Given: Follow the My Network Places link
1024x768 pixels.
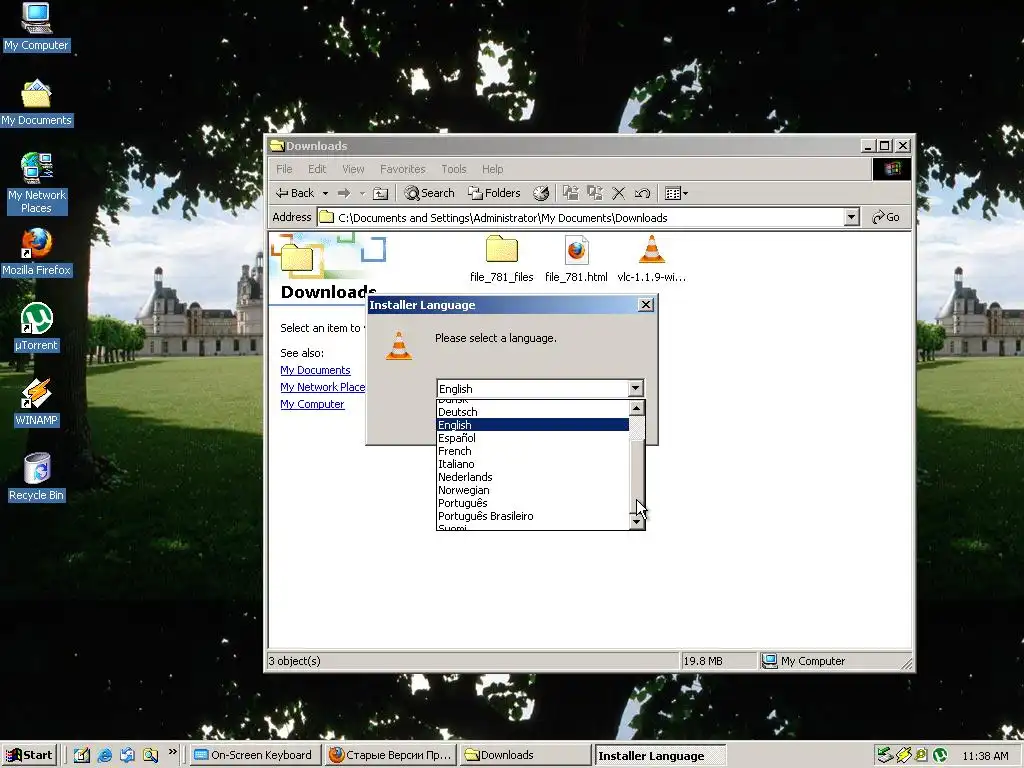Looking at the screenshot, I should coord(323,387).
